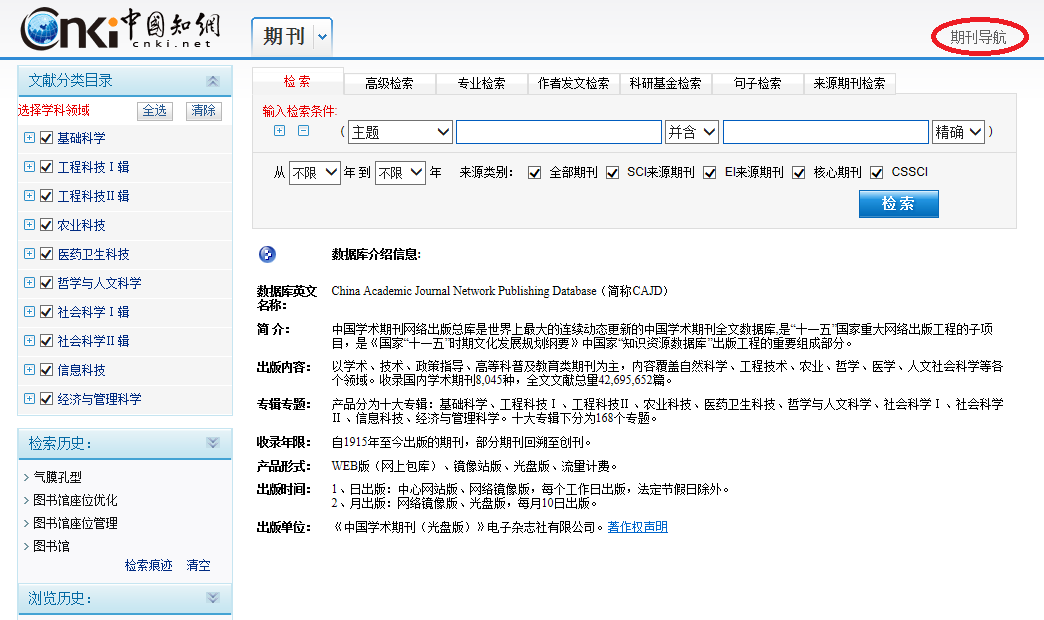Click the help icon beside 数据库介绍信息
This screenshot has height=620, width=1044.
tap(266, 254)
